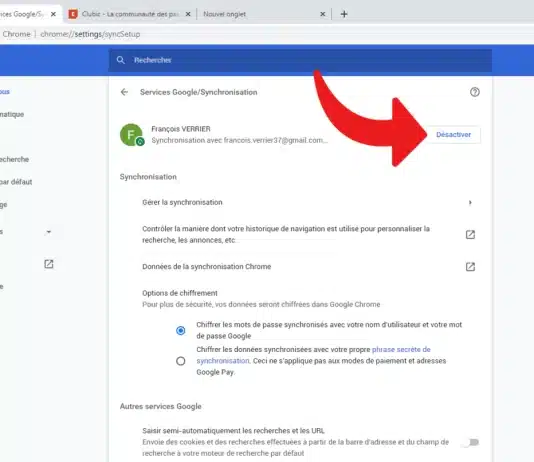Click the Désactiver button
Image resolution: width=534 pixels, height=462 pixels.
pyautogui.click(x=453, y=134)
